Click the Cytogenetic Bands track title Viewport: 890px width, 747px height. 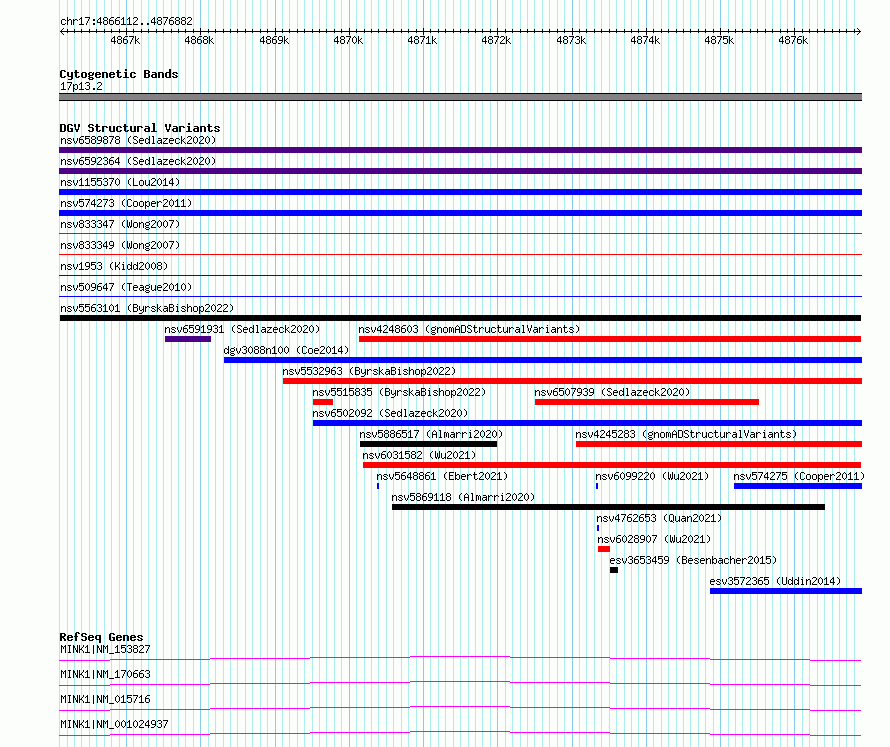pos(119,74)
